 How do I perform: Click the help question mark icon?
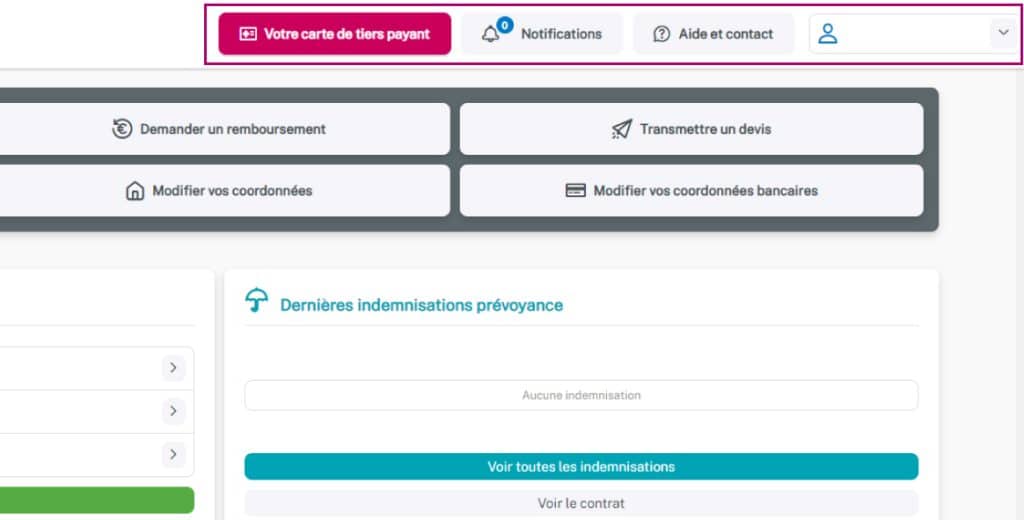pos(661,34)
